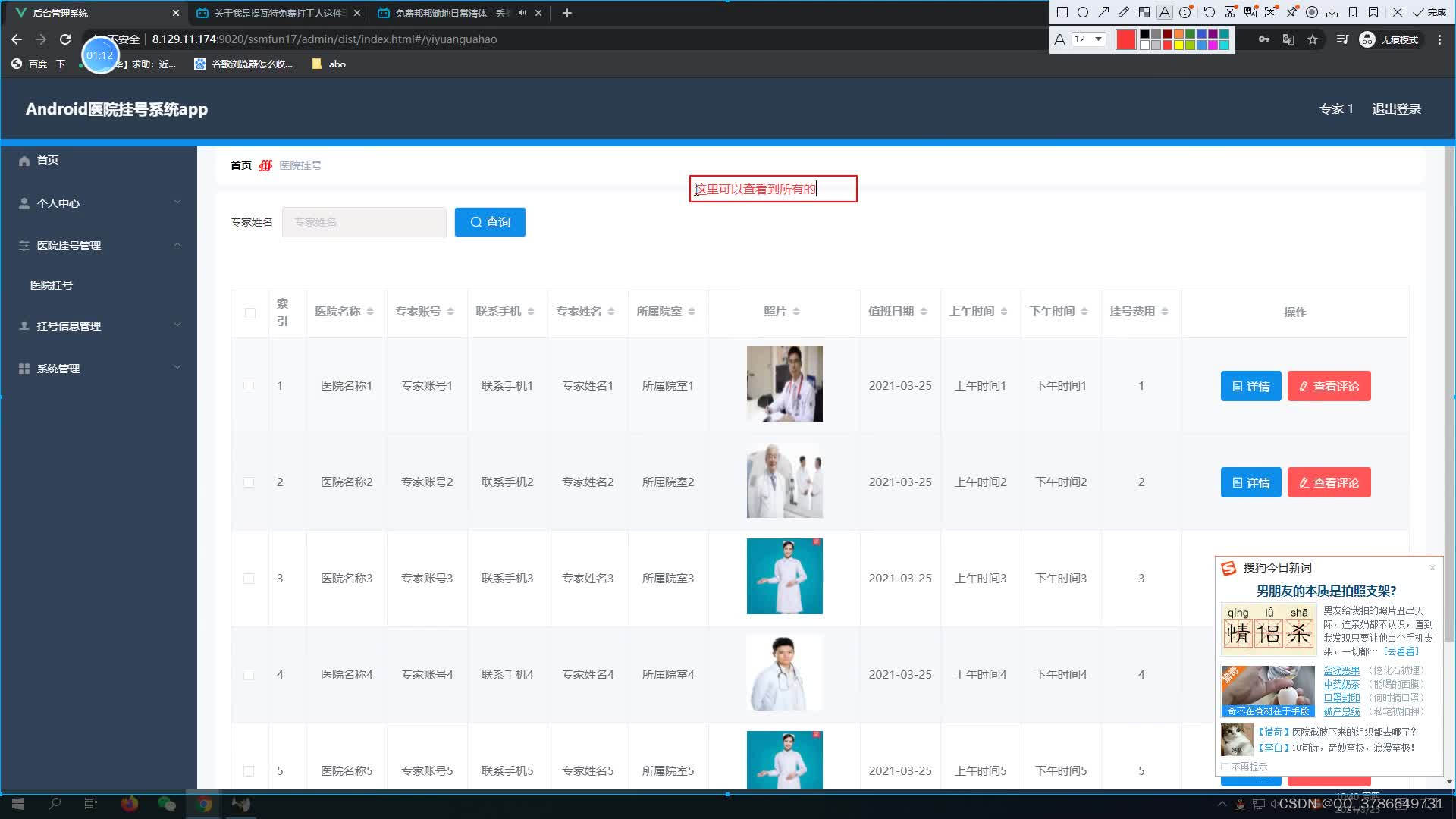Open 详情 for 医院名称1 row
The image size is (1456, 819).
(x=1251, y=386)
